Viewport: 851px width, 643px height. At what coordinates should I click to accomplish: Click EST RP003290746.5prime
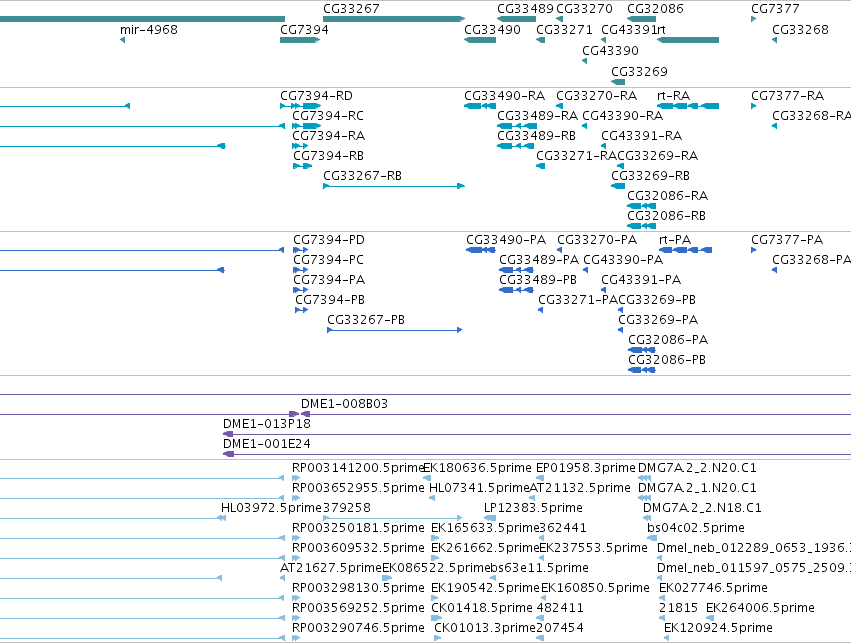(x=358, y=628)
